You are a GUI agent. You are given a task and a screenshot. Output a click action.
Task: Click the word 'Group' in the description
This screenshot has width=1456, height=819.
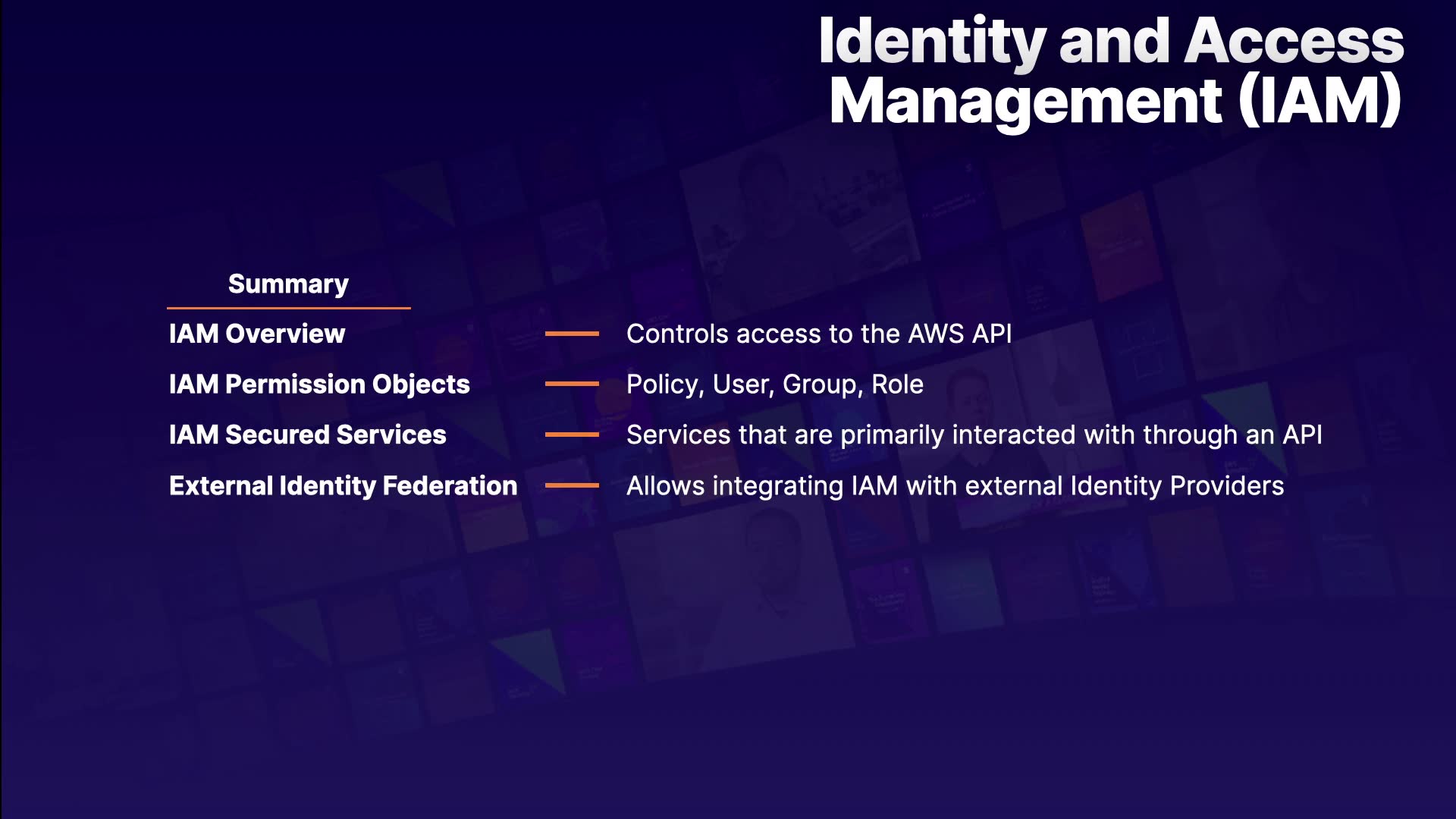[x=821, y=384]
